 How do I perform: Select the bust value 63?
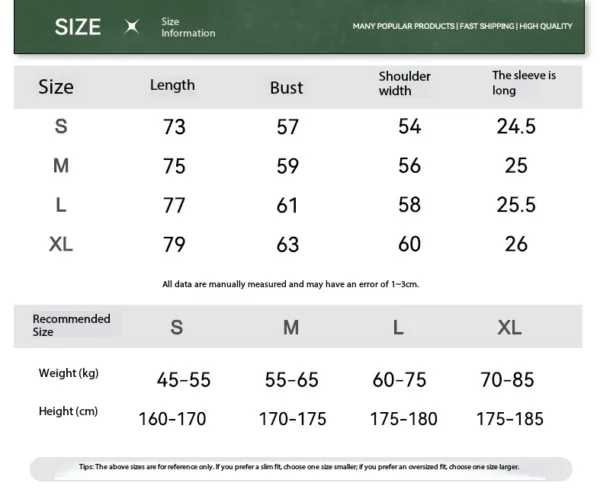(287, 244)
